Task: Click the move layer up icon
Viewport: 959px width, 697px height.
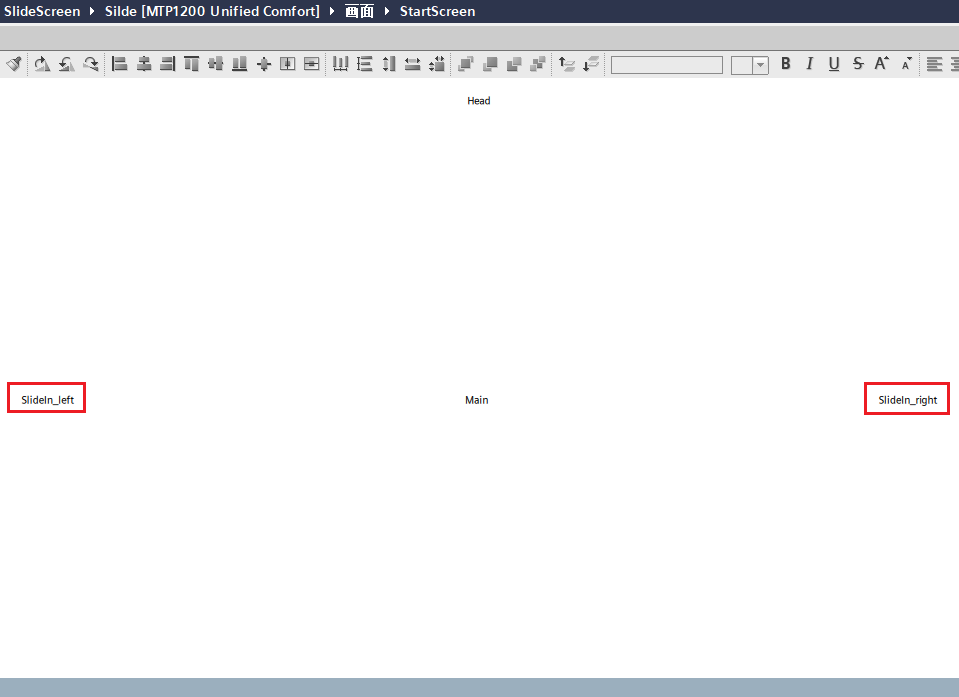Action: tap(566, 64)
